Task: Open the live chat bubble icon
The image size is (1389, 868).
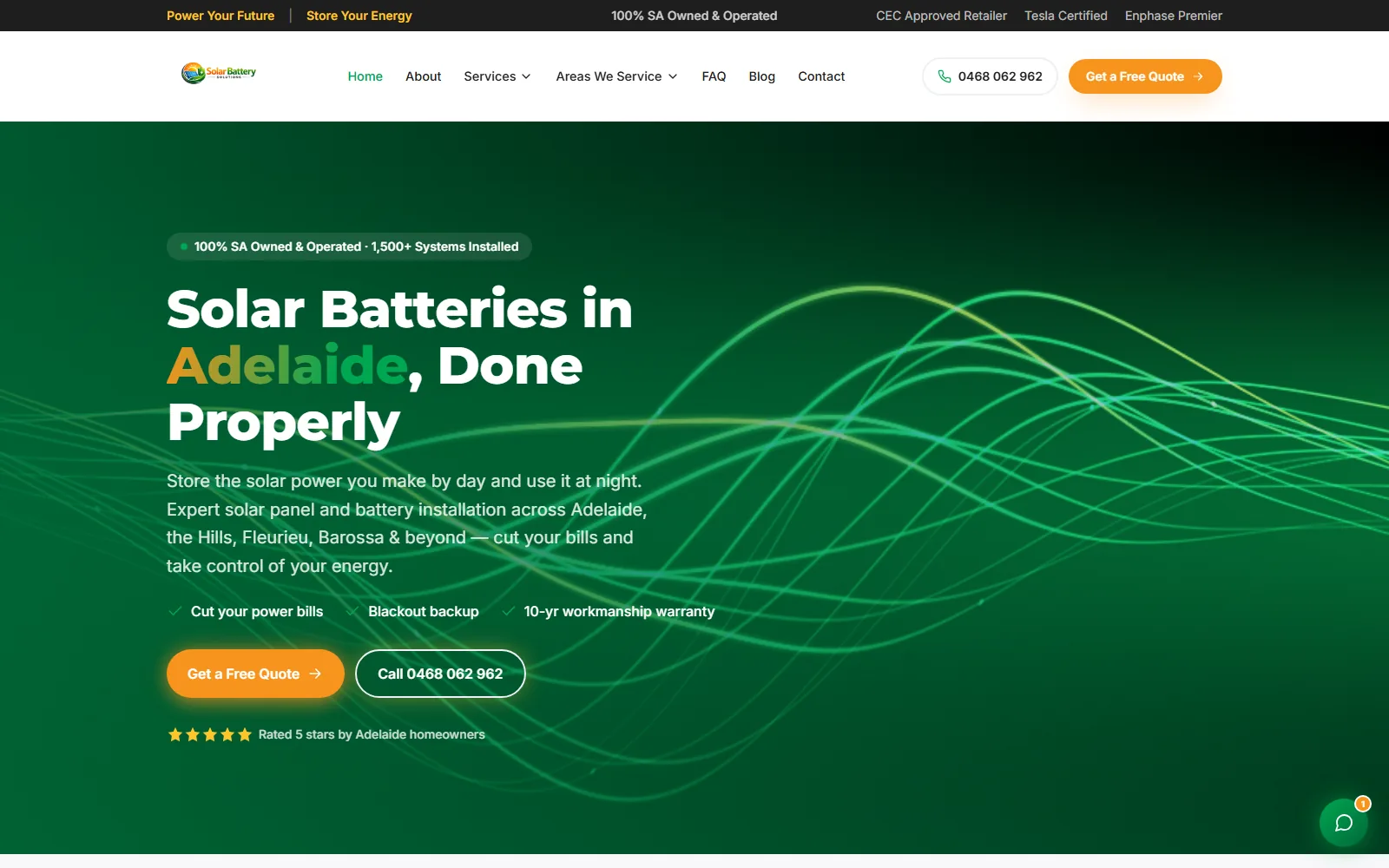Action: click(1343, 823)
